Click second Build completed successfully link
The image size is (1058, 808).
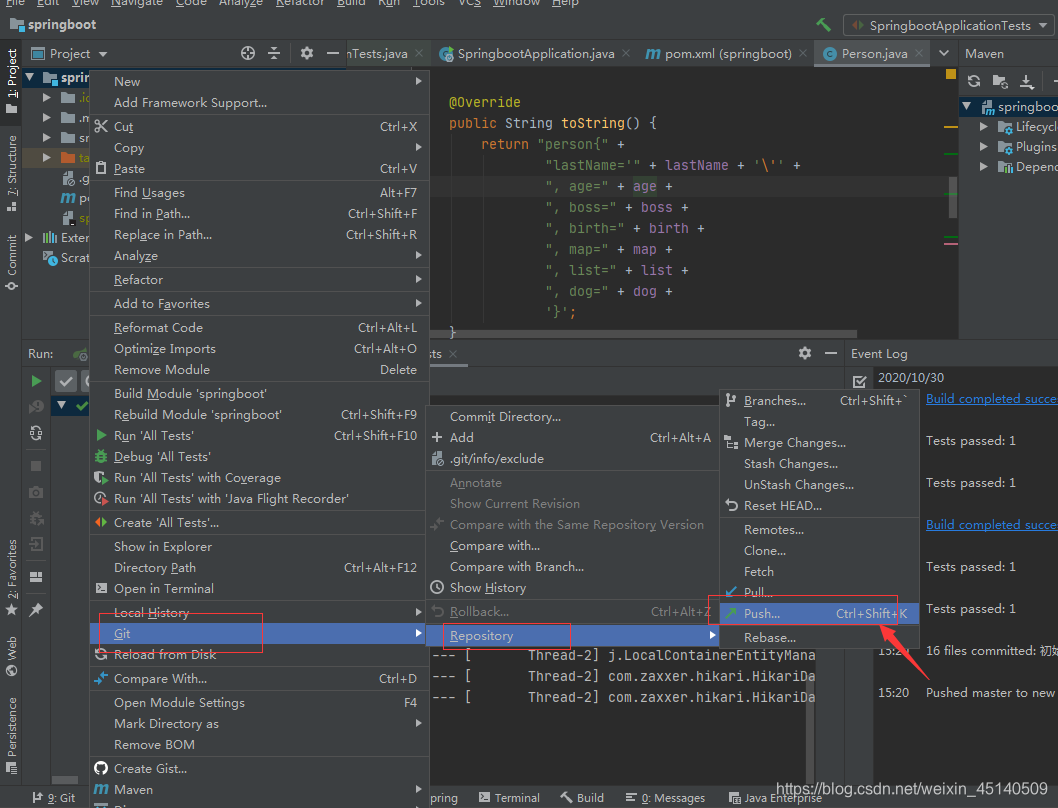tap(991, 524)
